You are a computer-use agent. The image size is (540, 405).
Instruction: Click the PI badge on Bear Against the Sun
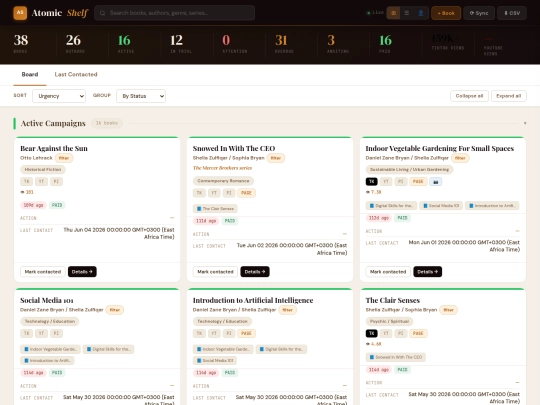point(56,181)
